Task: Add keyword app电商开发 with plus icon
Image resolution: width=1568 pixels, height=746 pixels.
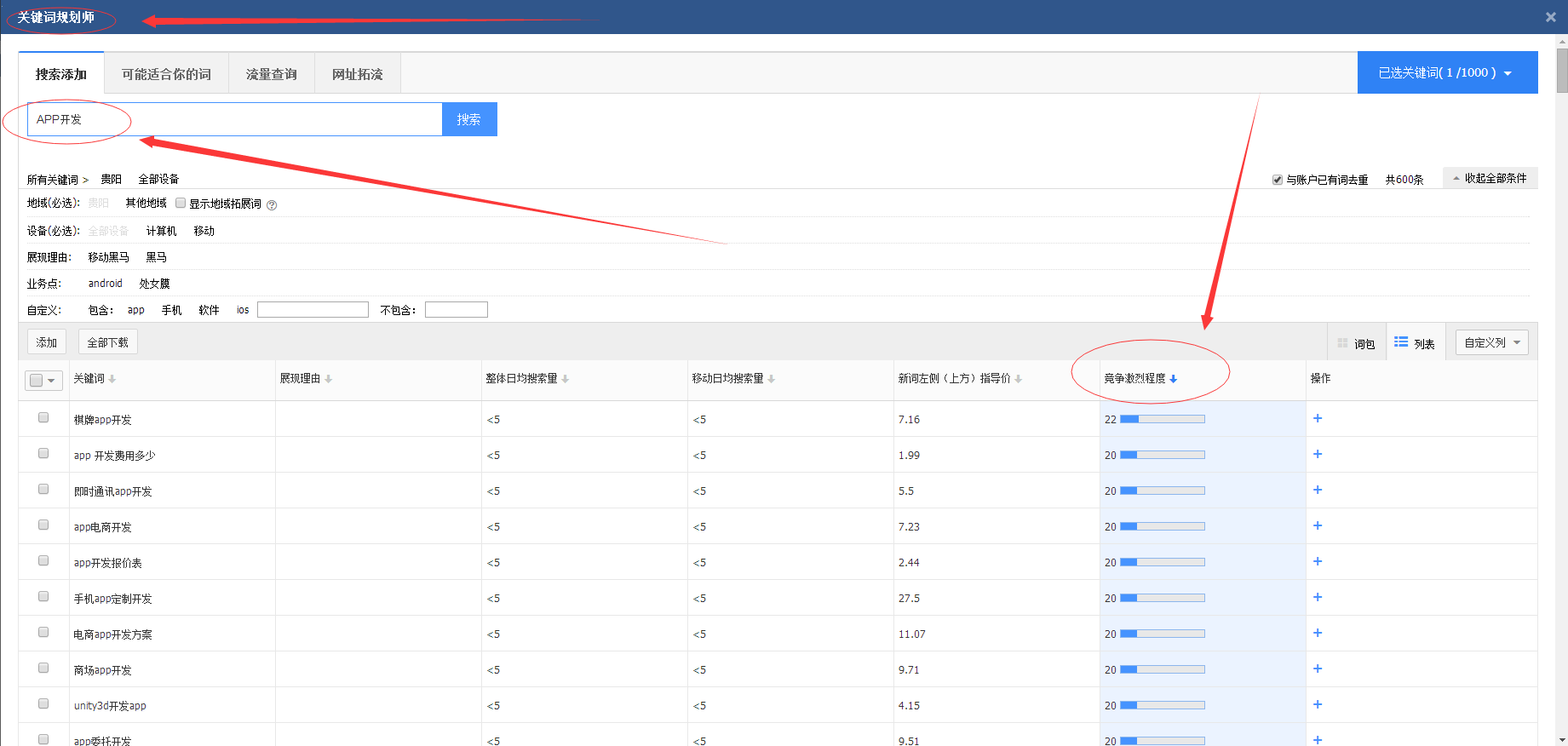Action: 1318,525
